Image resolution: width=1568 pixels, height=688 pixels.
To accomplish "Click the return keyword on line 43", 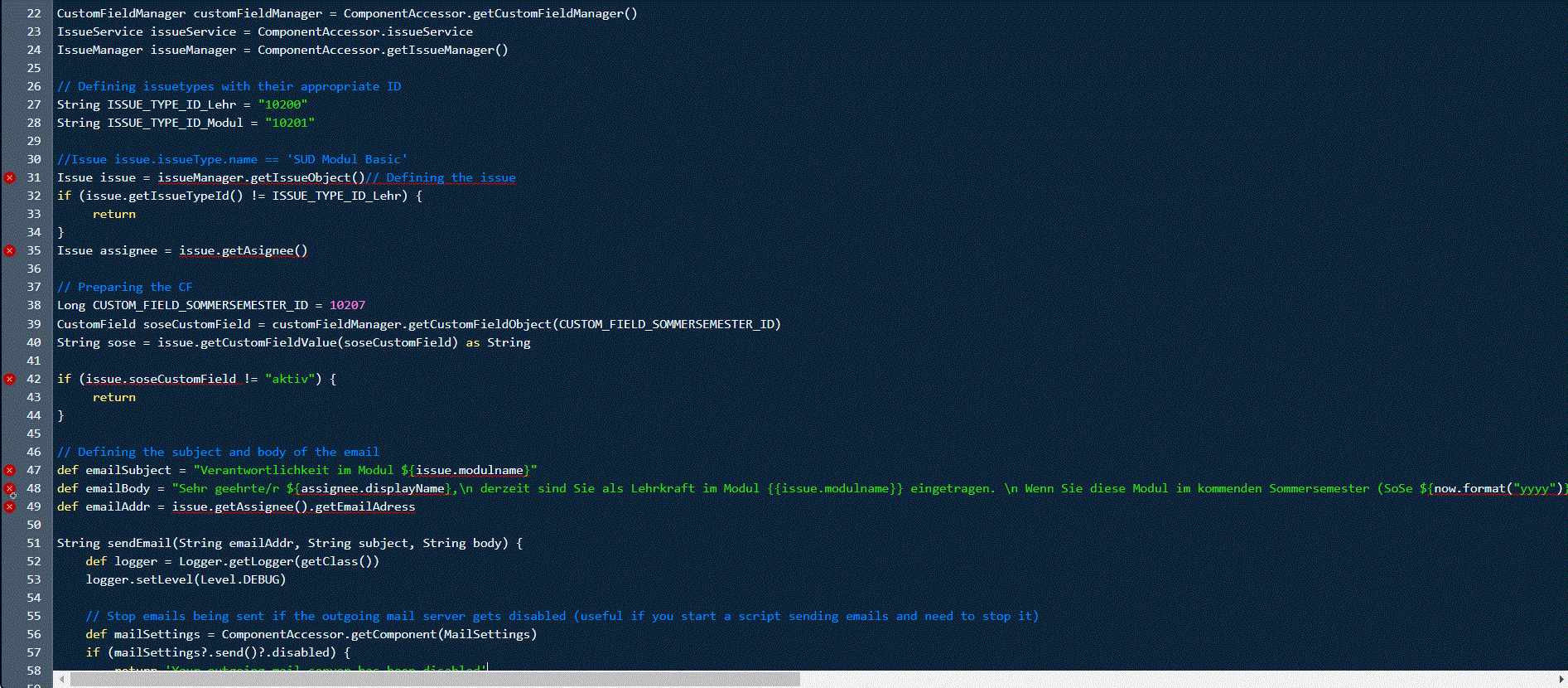I will [x=114, y=397].
